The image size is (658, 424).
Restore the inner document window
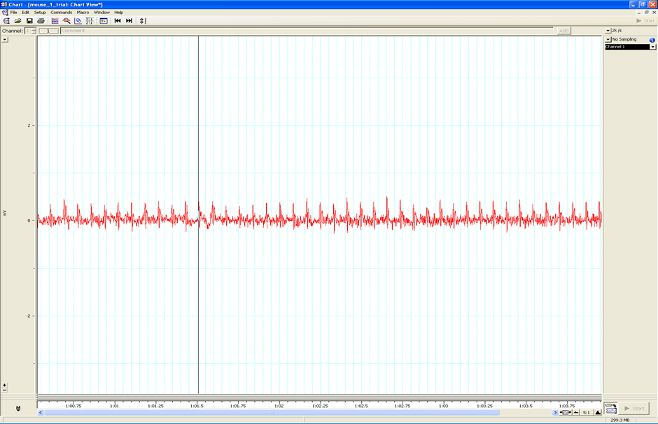click(647, 13)
